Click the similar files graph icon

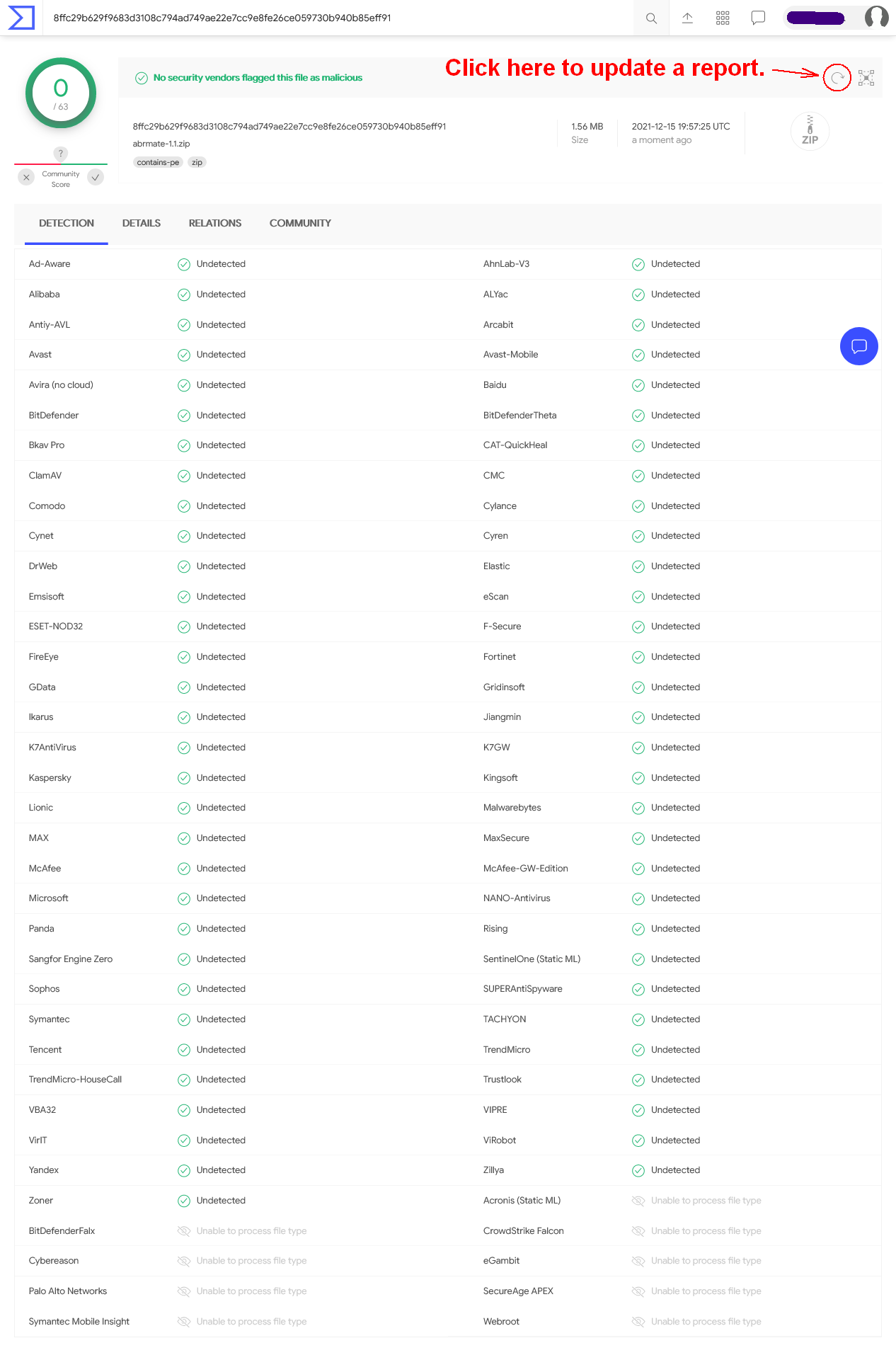(x=866, y=77)
